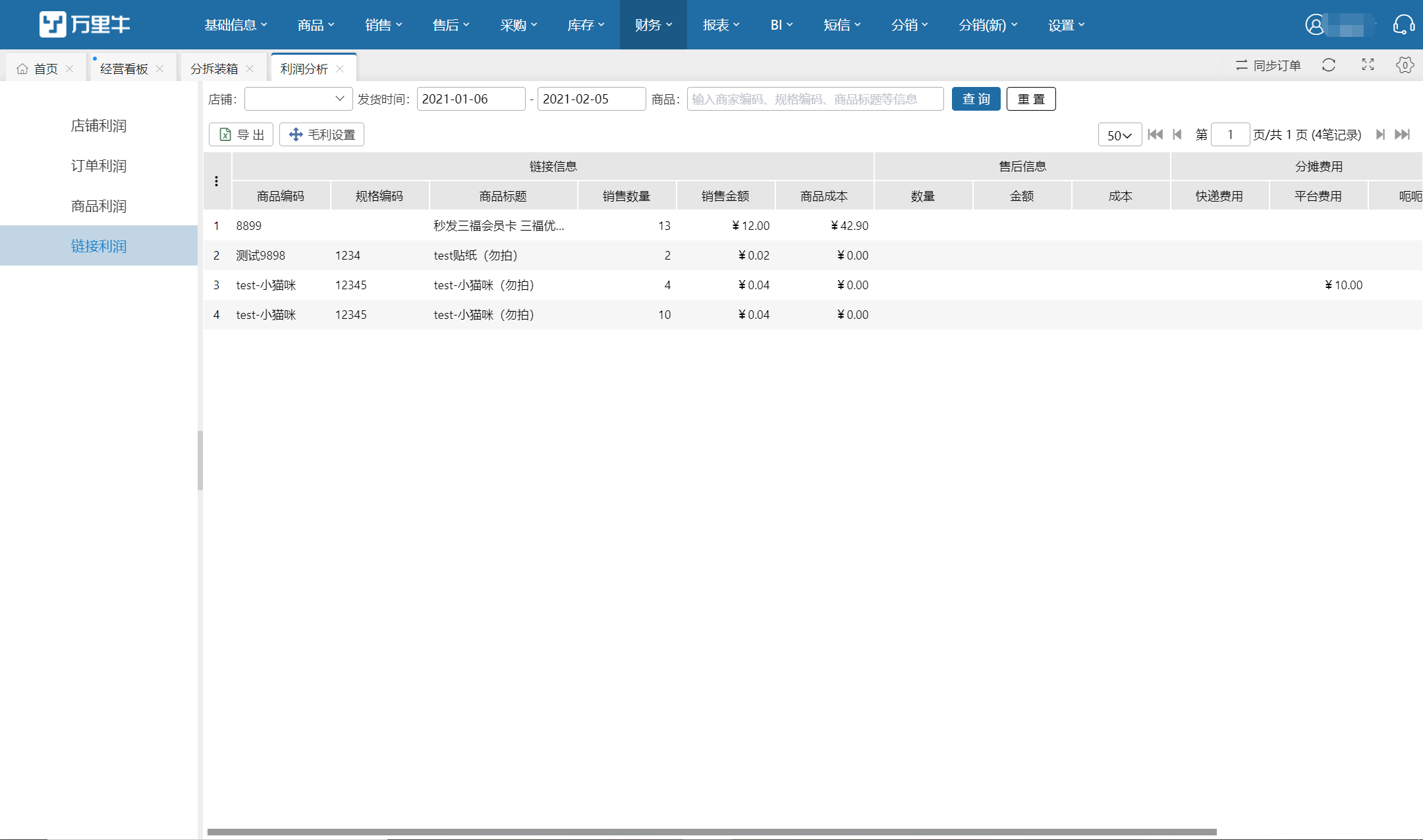Select 商品利润 in sidebar
The width and height of the screenshot is (1423, 840).
(99, 206)
